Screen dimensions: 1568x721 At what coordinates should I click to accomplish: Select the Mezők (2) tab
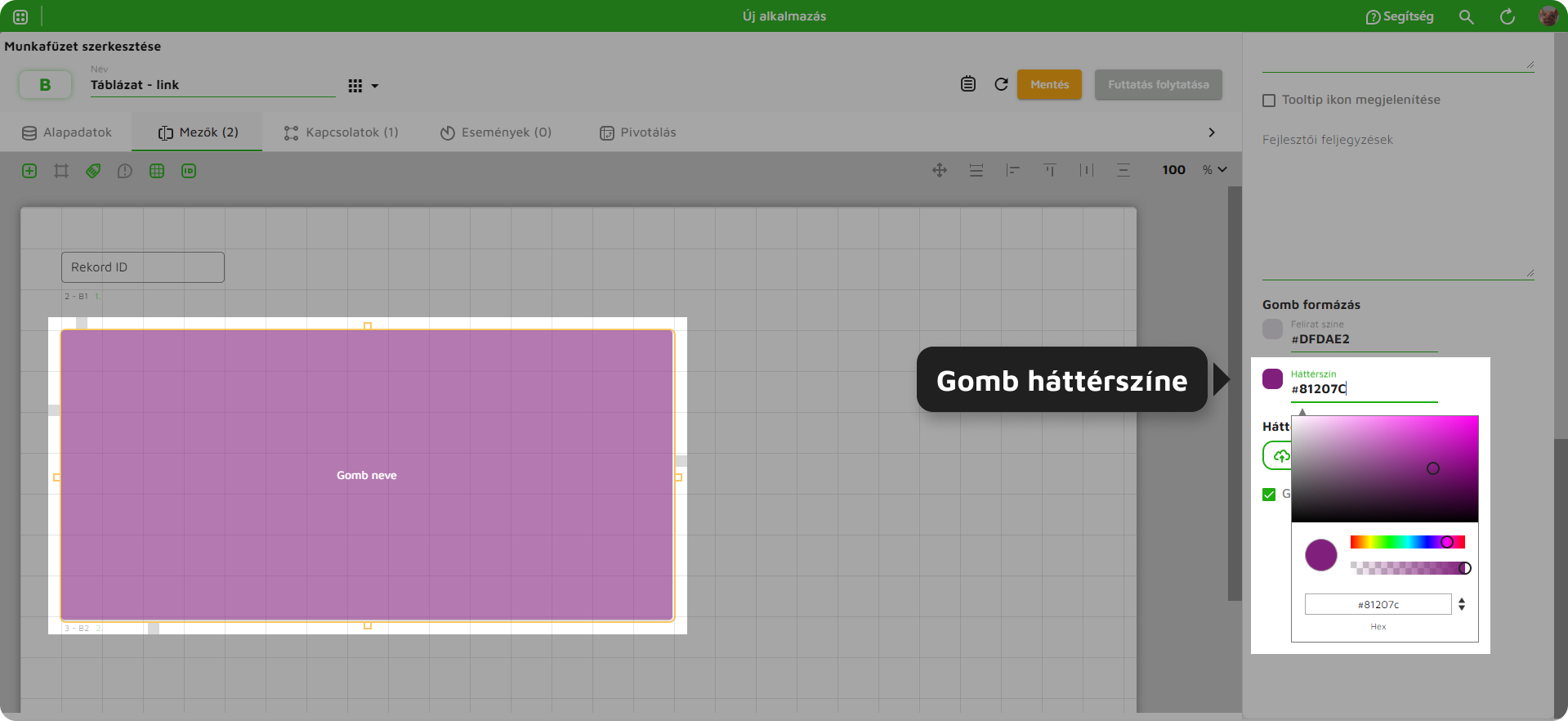pos(198,132)
